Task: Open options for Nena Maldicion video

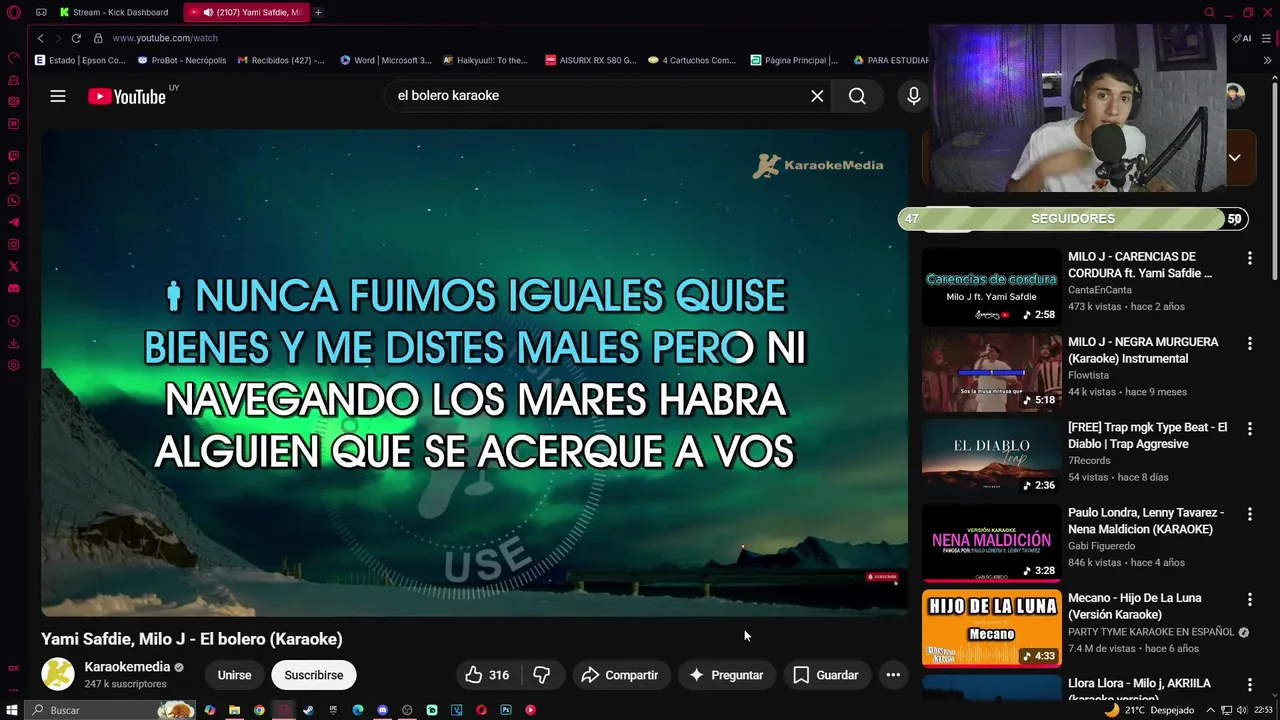Action: (x=1249, y=514)
